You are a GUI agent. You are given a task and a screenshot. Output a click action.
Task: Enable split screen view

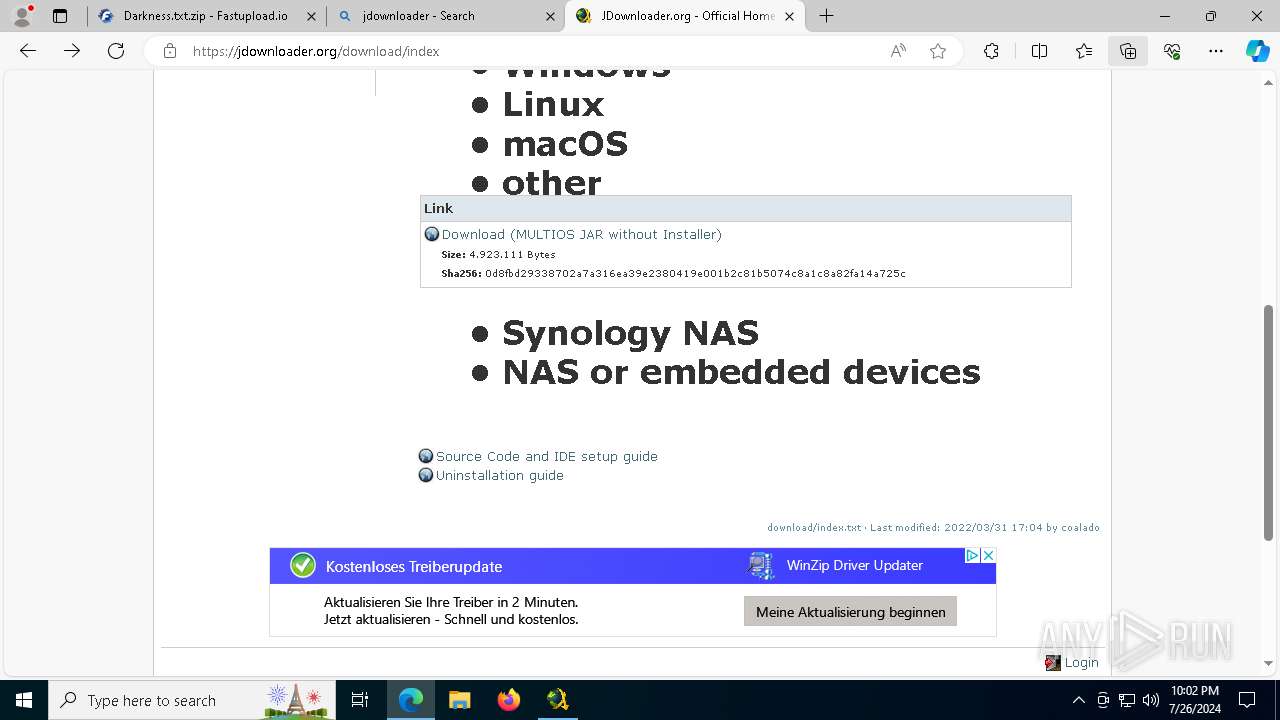[x=1039, y=51]
